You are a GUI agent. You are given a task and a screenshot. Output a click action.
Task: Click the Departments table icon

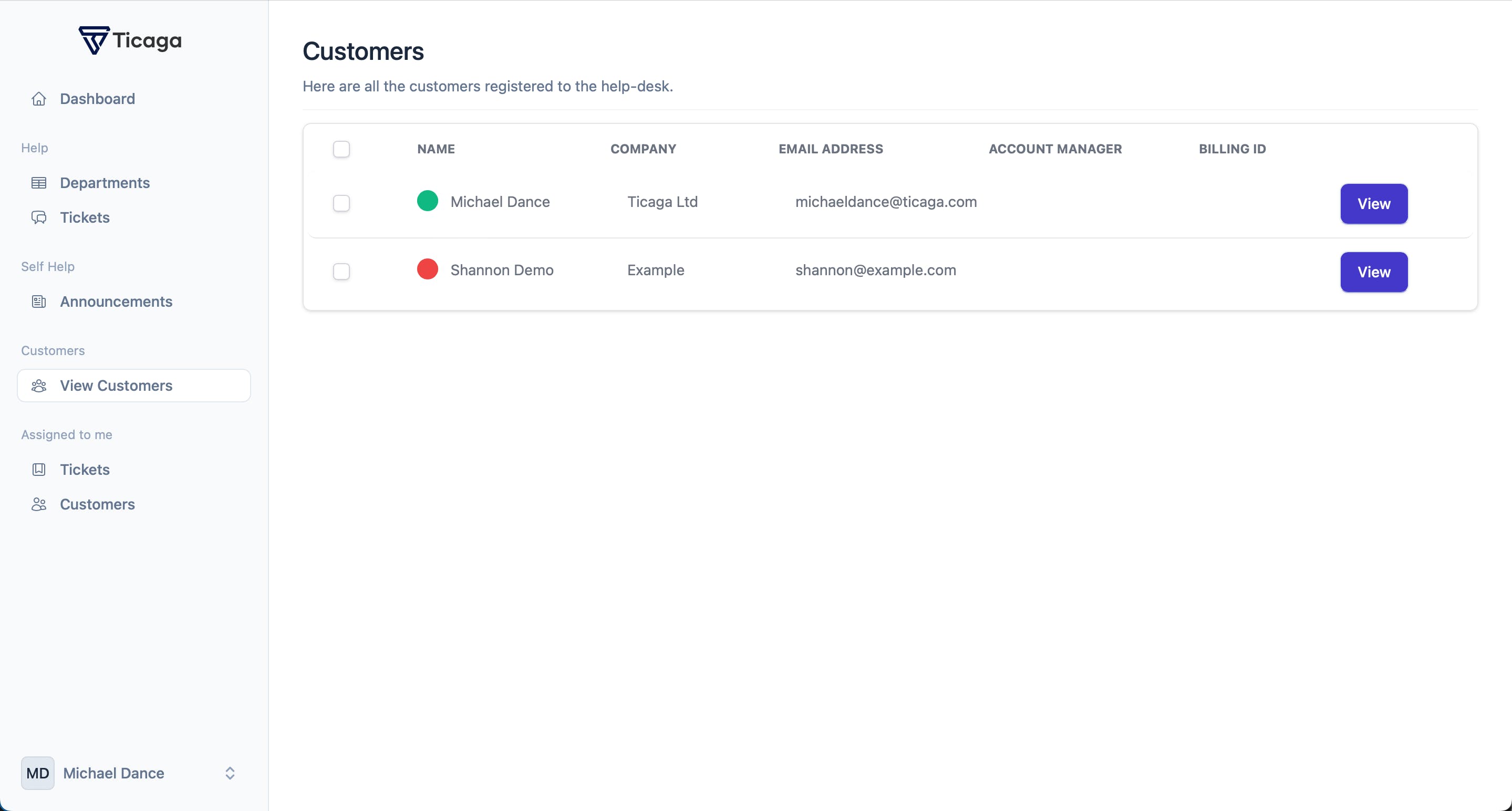pyautogui.click(x=39, y=183)
